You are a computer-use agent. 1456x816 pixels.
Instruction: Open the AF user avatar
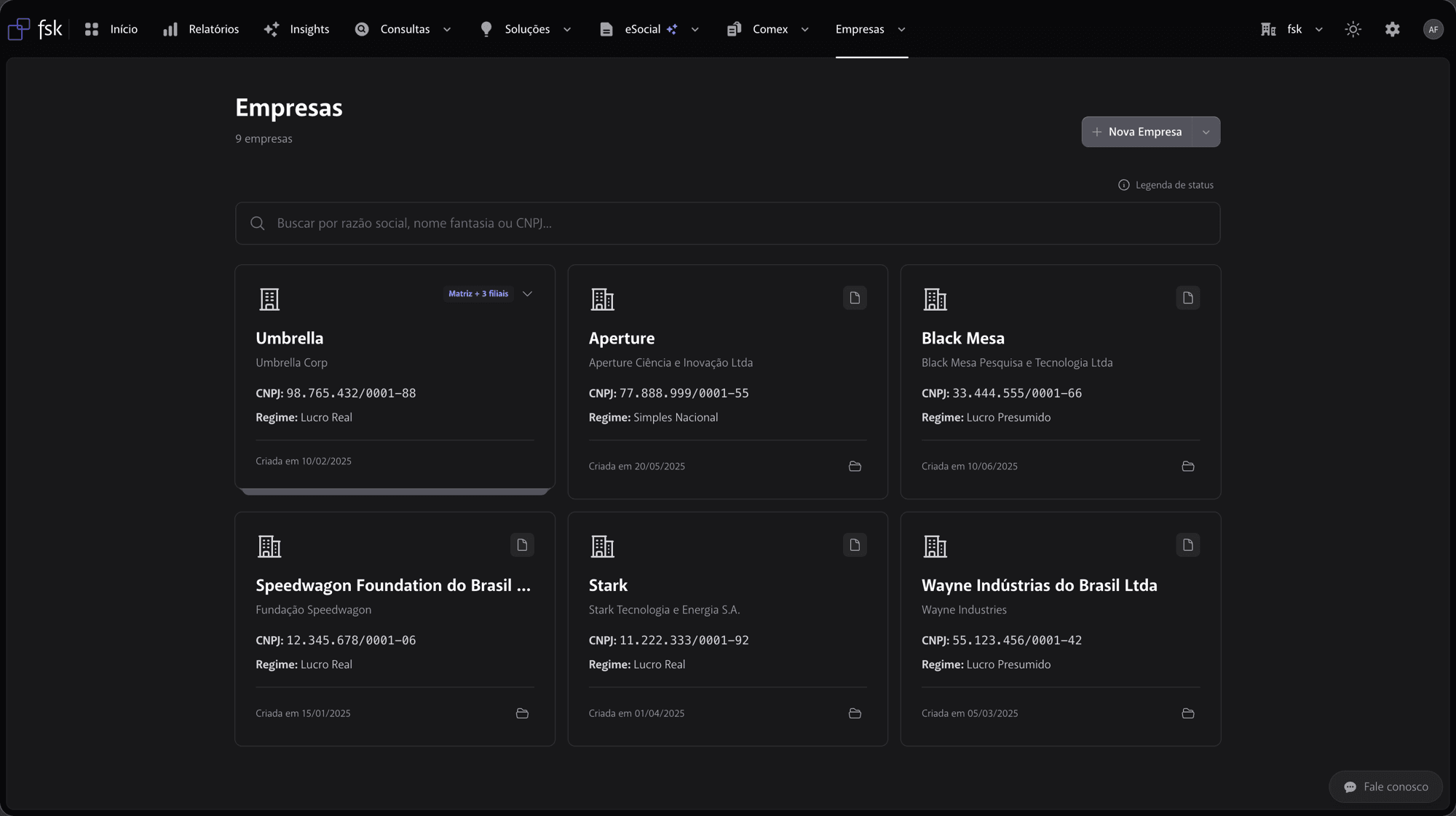point(1433,29)
